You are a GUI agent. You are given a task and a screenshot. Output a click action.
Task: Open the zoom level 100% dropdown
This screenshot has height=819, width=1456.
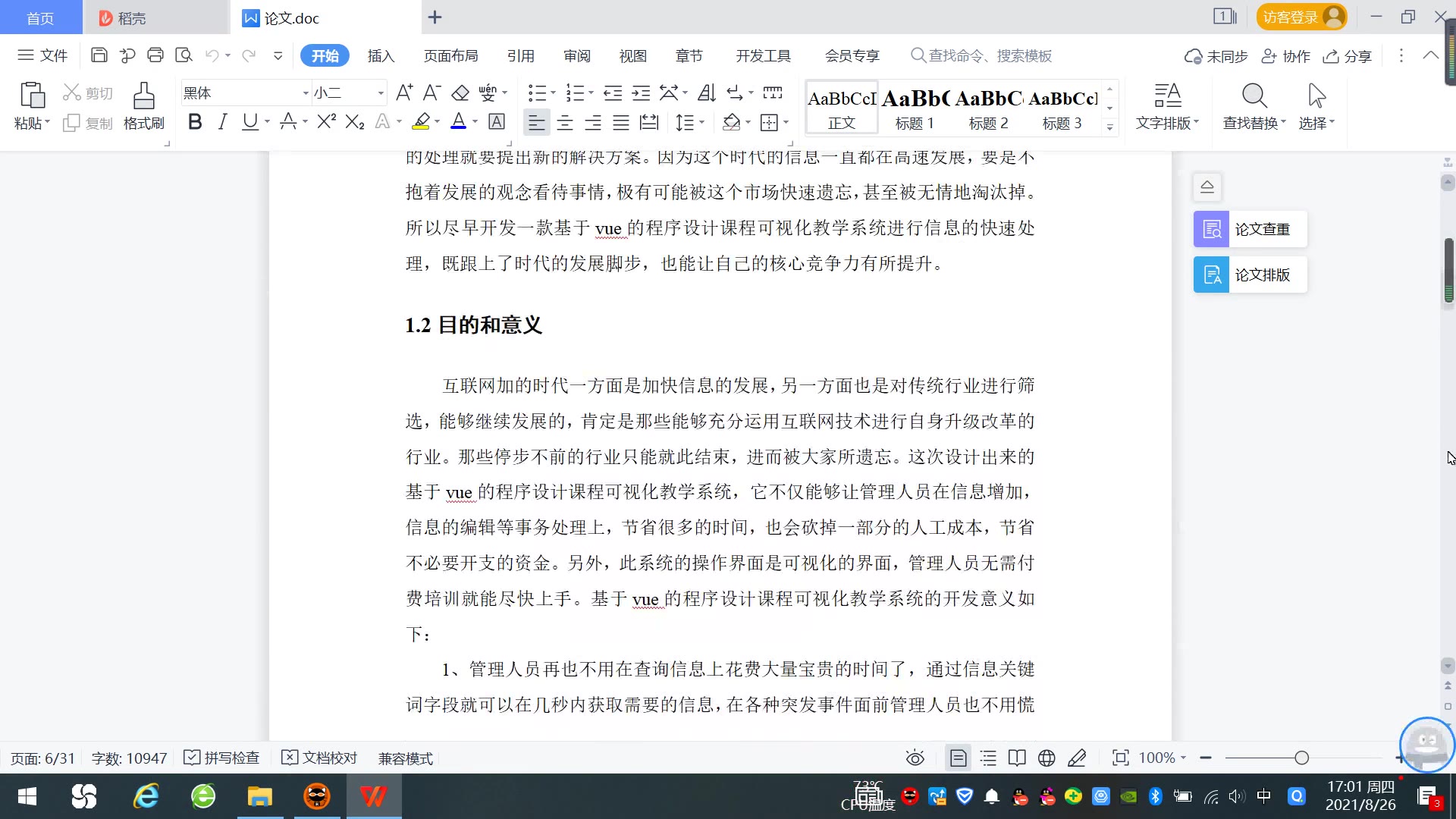point(1163,758)
